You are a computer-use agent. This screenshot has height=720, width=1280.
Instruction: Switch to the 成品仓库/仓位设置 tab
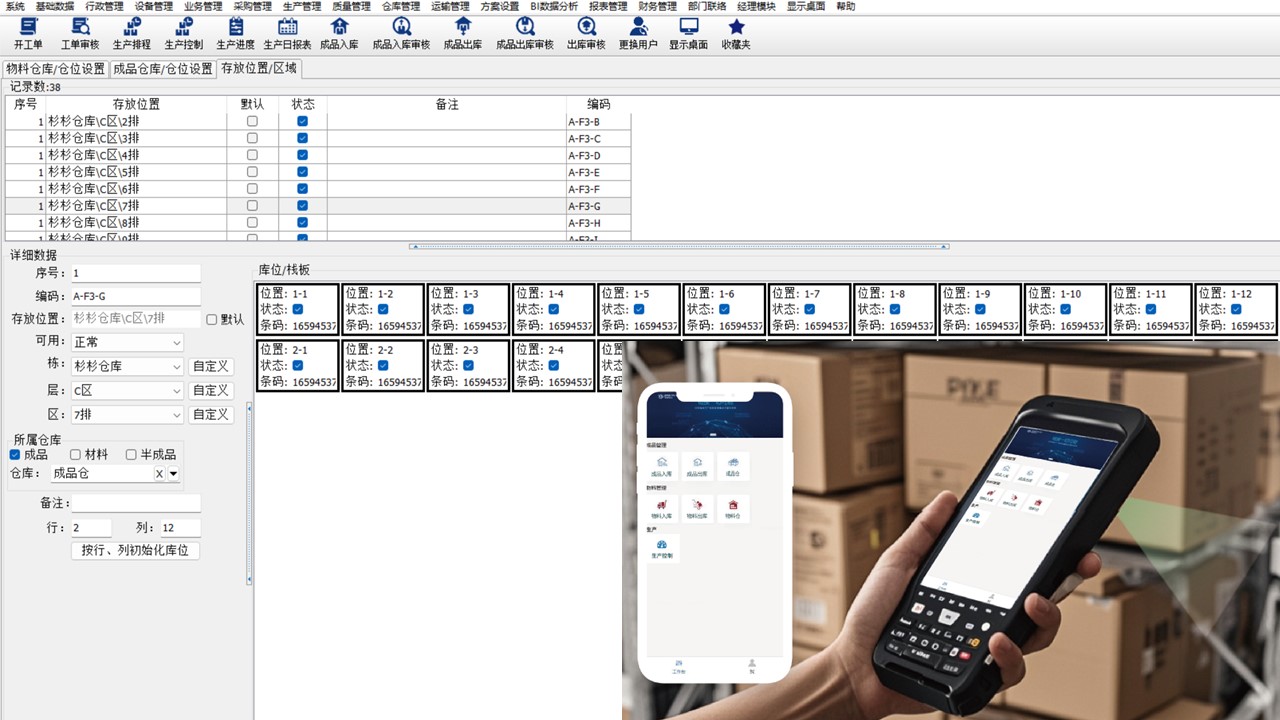point(163,69)
